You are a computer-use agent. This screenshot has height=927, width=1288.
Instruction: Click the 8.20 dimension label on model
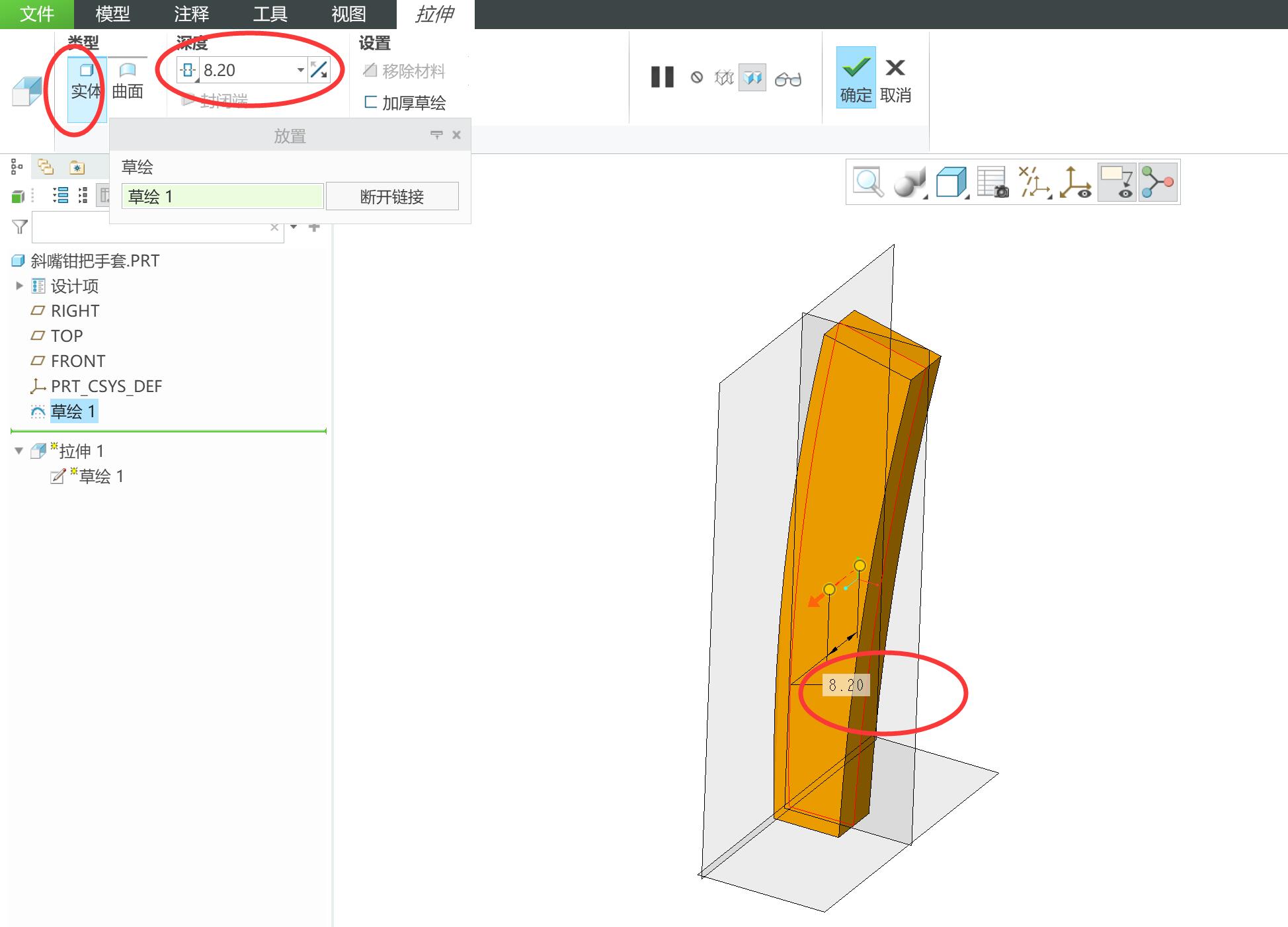[x=846, y=685]
